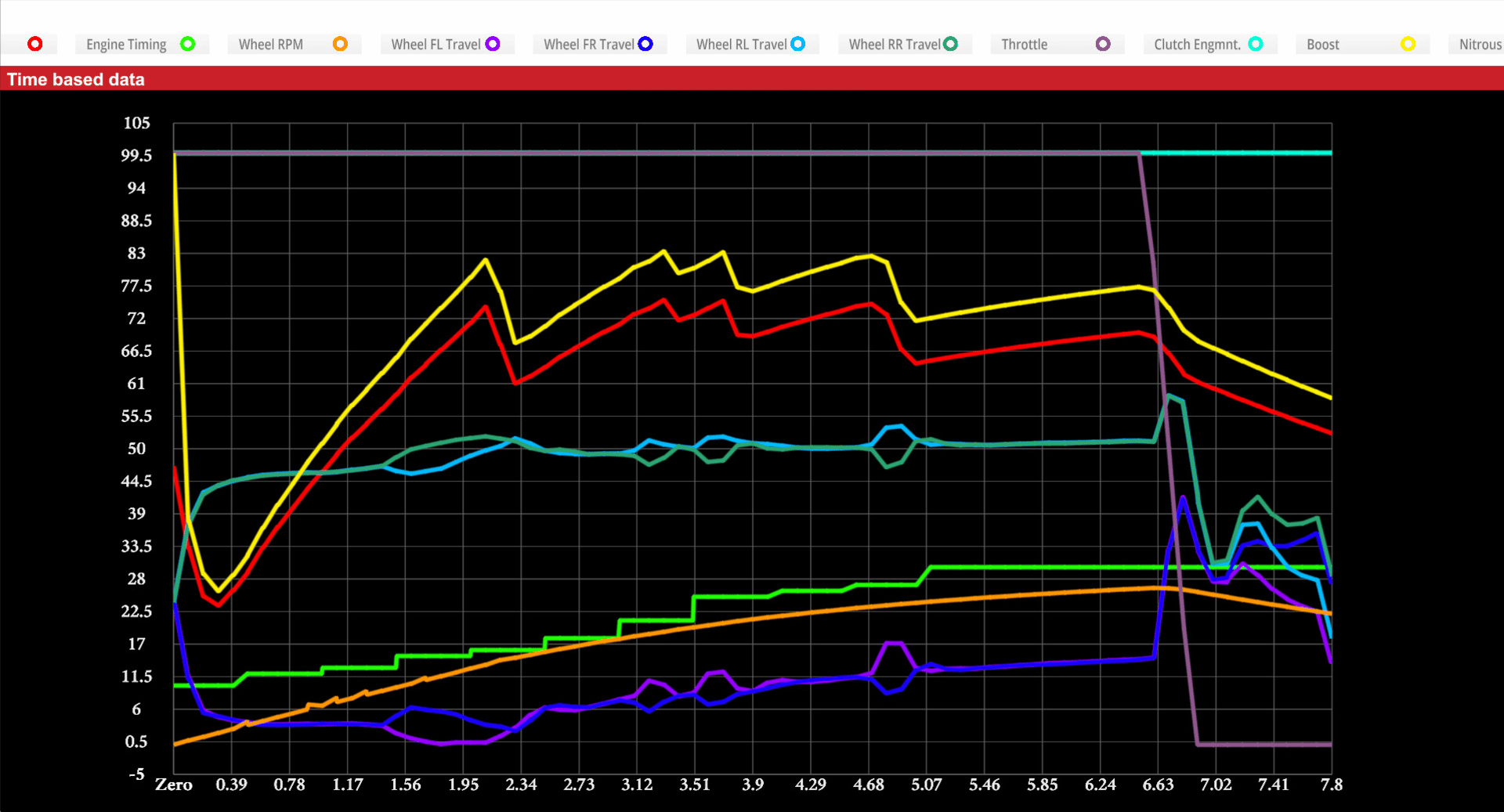This screenshot has width=1504, height=812.
Task: Click the Wheel RR Travel label text
Action: 894,45
